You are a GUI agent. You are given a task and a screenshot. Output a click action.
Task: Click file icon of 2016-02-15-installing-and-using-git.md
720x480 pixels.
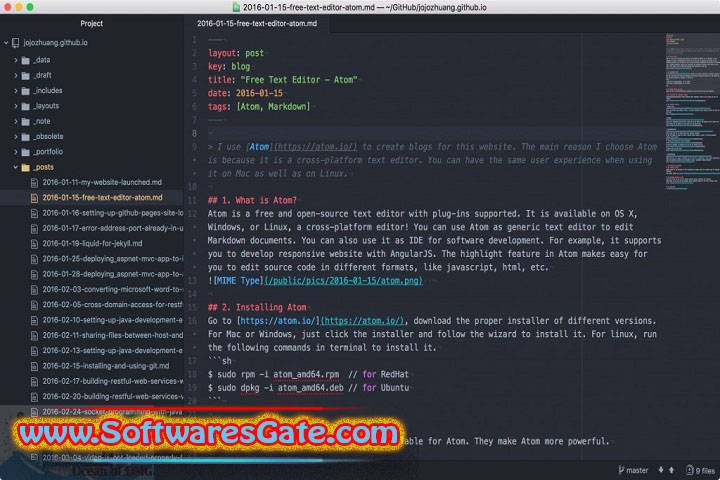34,367
